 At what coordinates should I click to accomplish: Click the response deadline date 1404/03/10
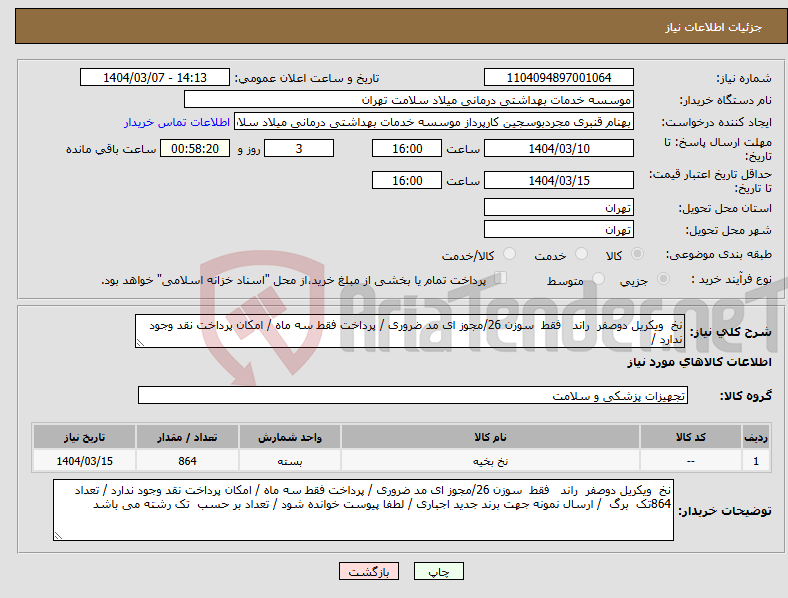[x=558, y=148]
